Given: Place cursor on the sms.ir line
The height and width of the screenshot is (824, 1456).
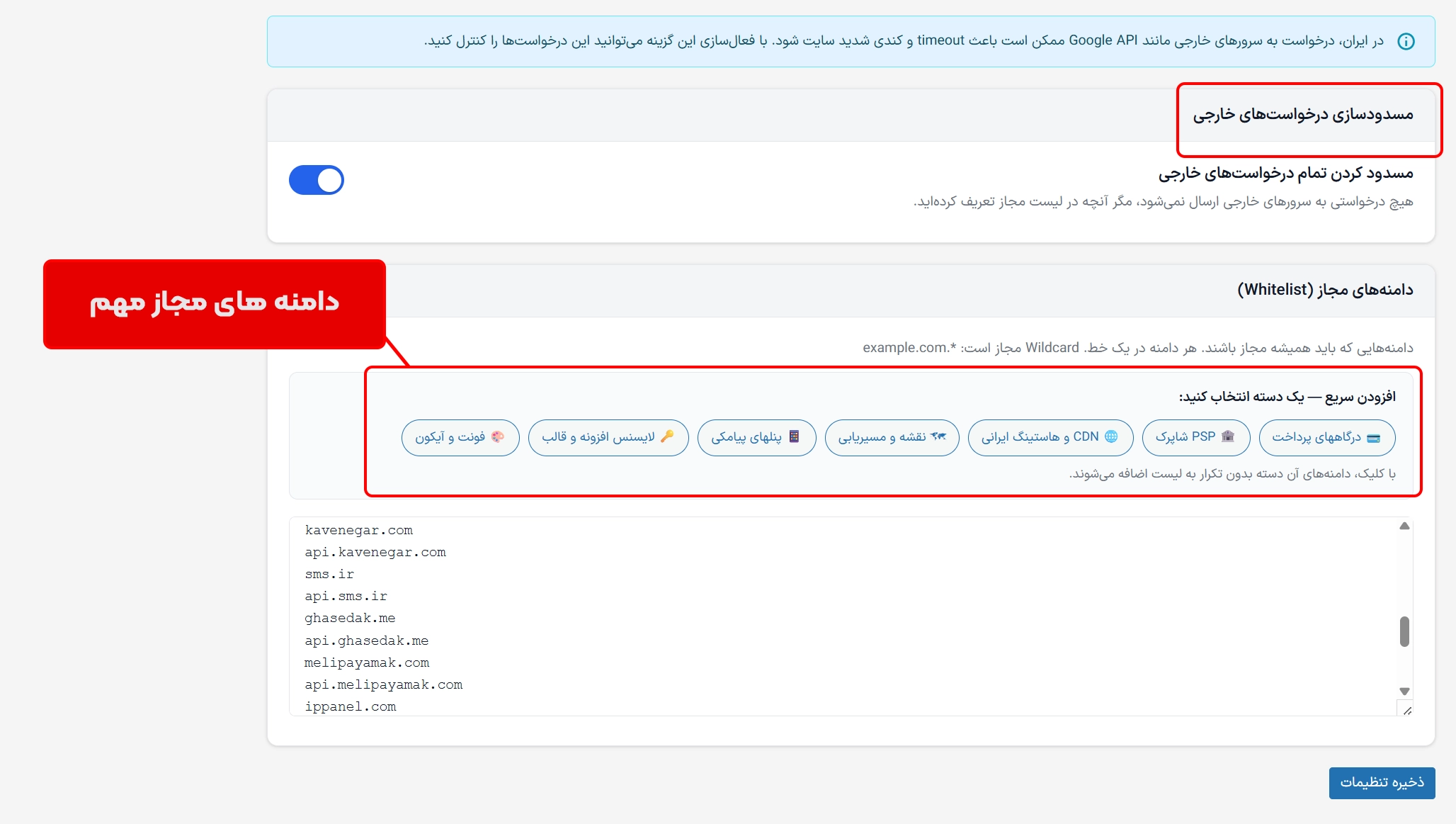Looking at the screenshot, I should (329, 574).
